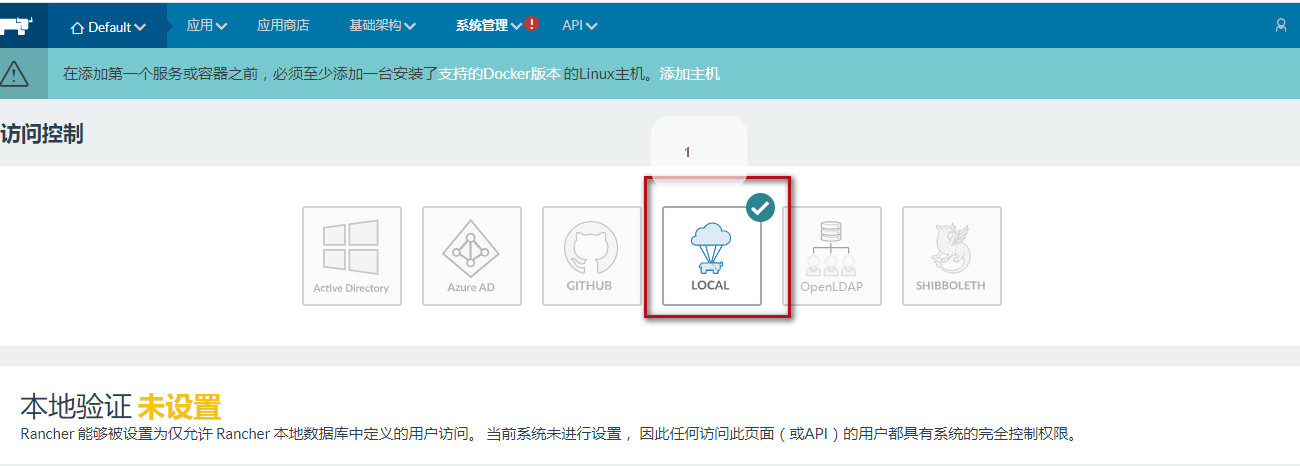Viewport: 1300px width, 466px height.
Task: Select OpenLDAP authentication
Action: click(x=831, y=256)
